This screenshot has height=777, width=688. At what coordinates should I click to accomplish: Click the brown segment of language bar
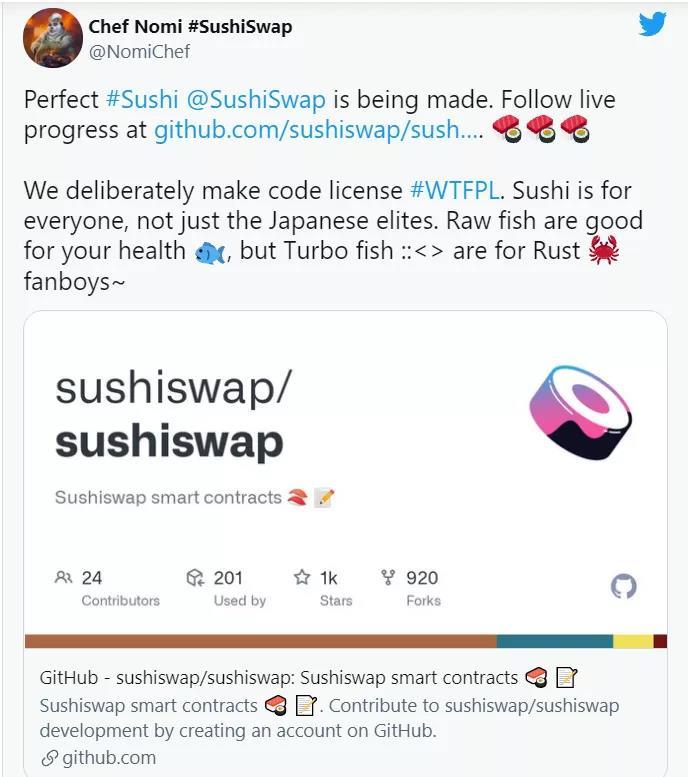point(261,641)
